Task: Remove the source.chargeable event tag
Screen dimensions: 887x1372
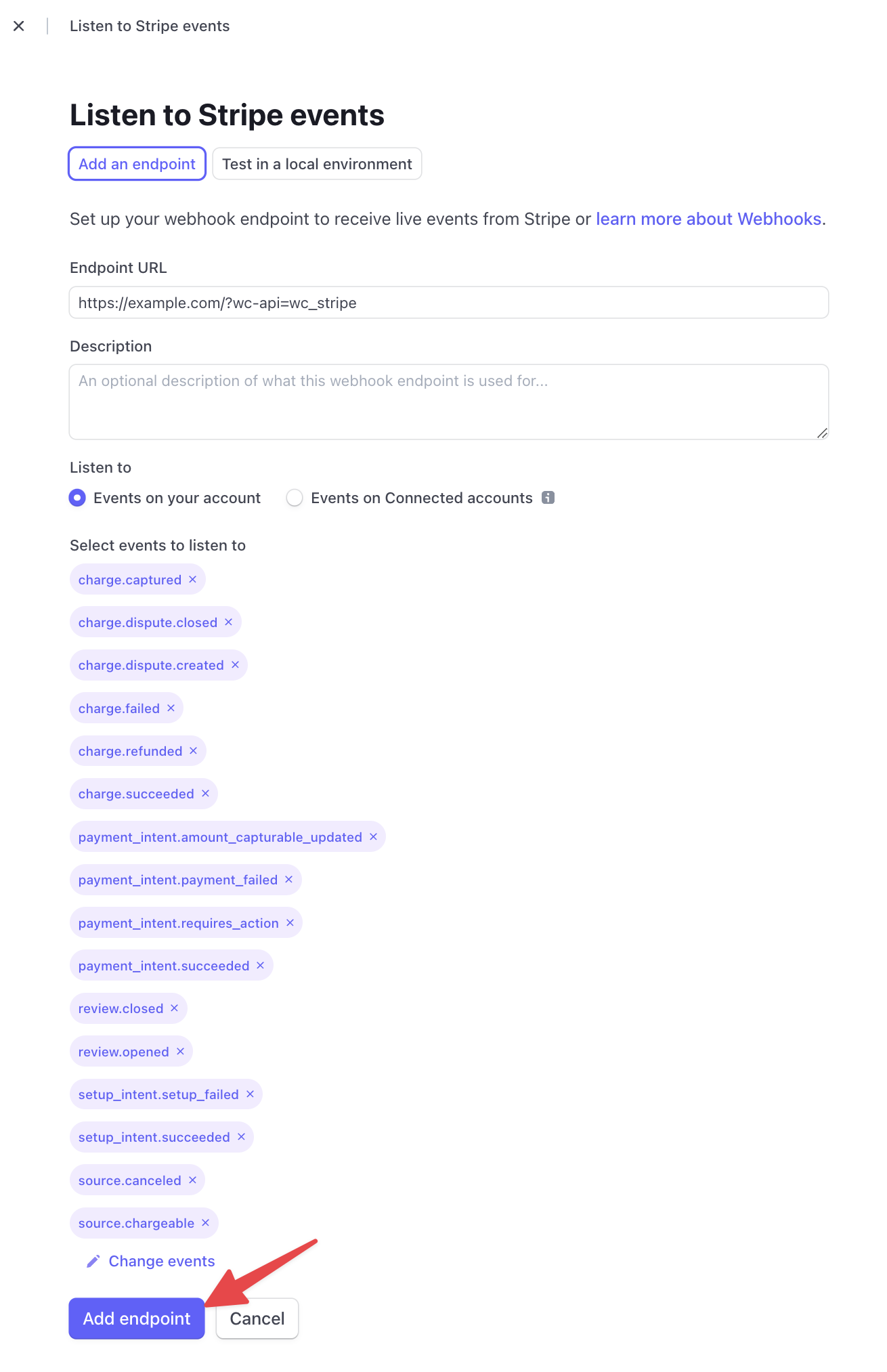Action: [x=205, y=1223]
